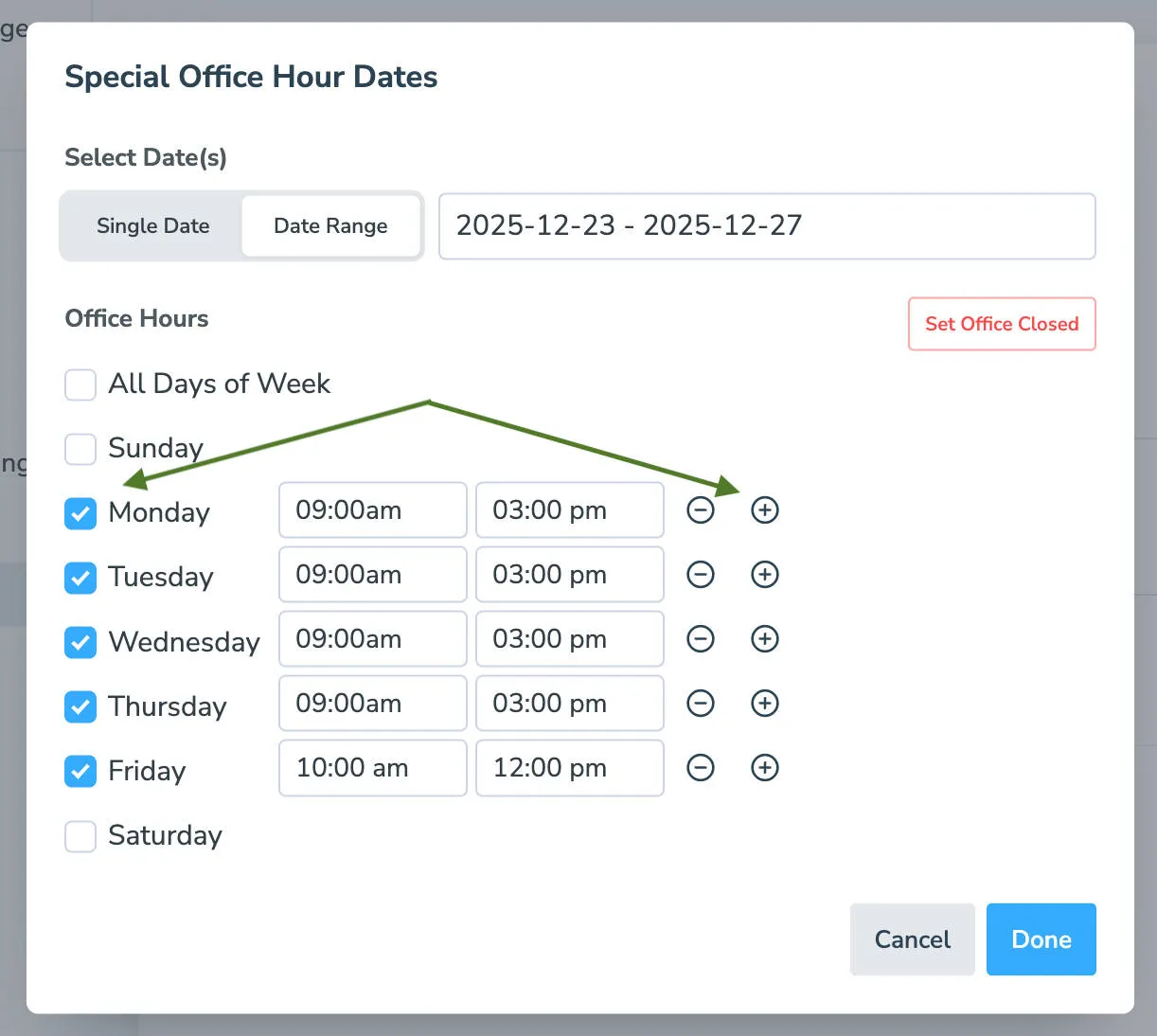The height and width of the screenshot is (1036, 1157).
Task: Select the Date Range tab
Action: [330, 225]
